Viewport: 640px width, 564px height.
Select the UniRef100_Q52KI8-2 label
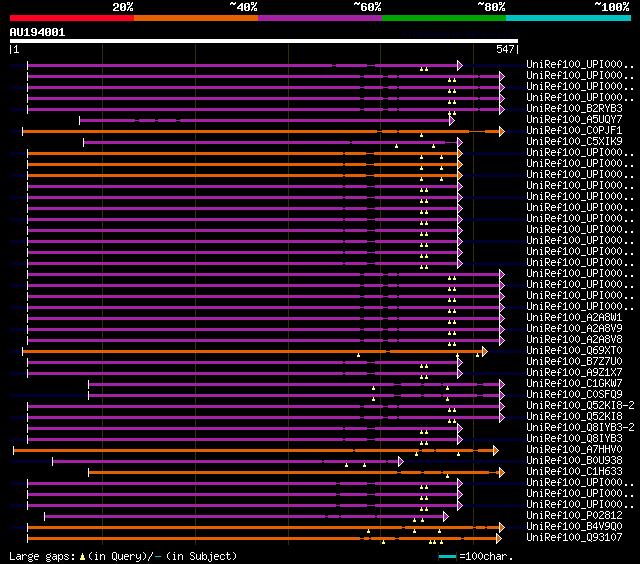[x=580, y=406]
